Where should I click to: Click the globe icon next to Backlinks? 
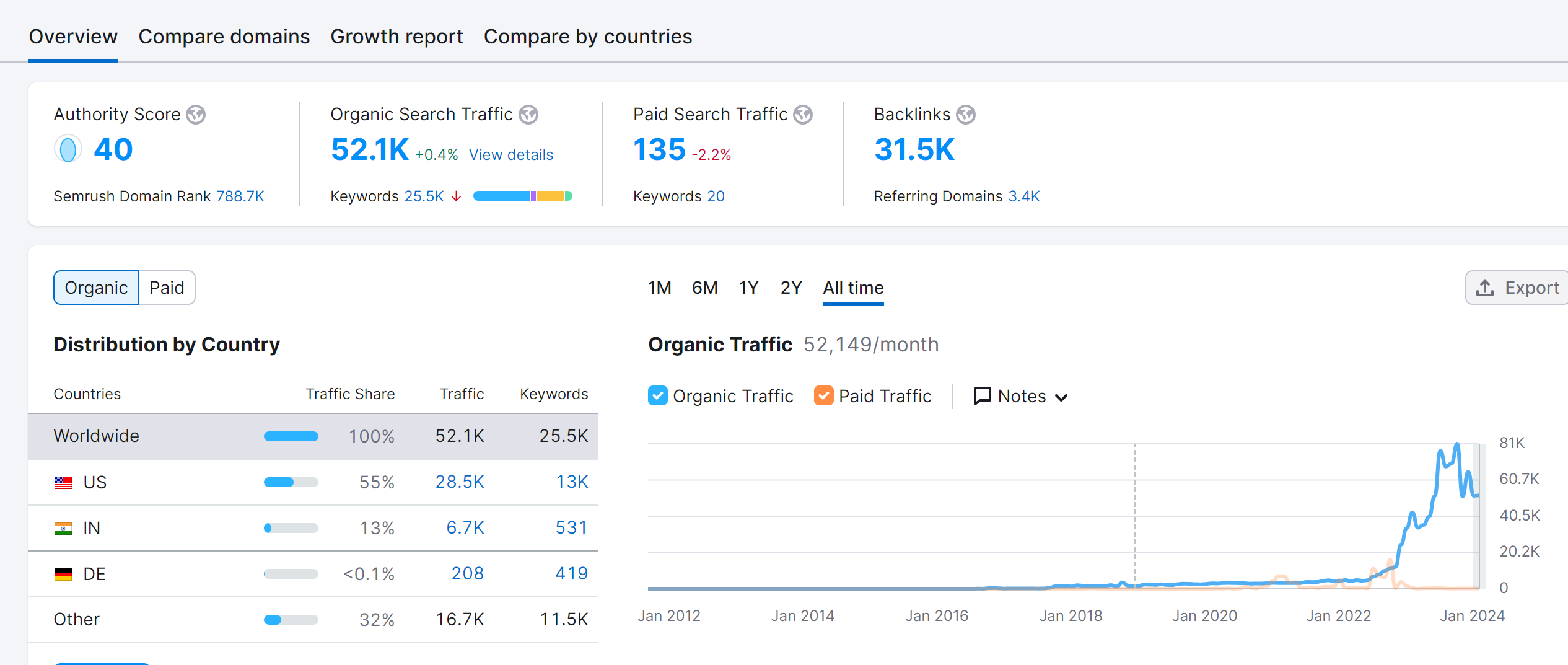(x=965, y=115)
